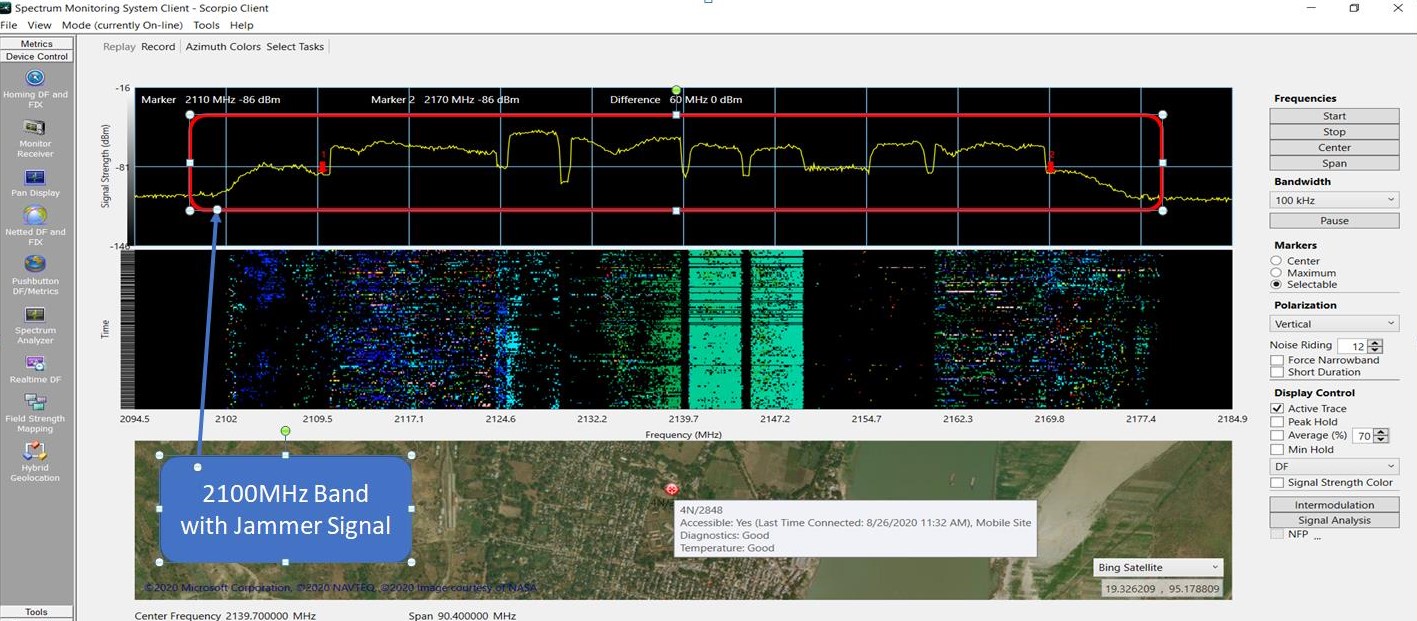Click the Replay toolbar item

(x=119, y=47)
